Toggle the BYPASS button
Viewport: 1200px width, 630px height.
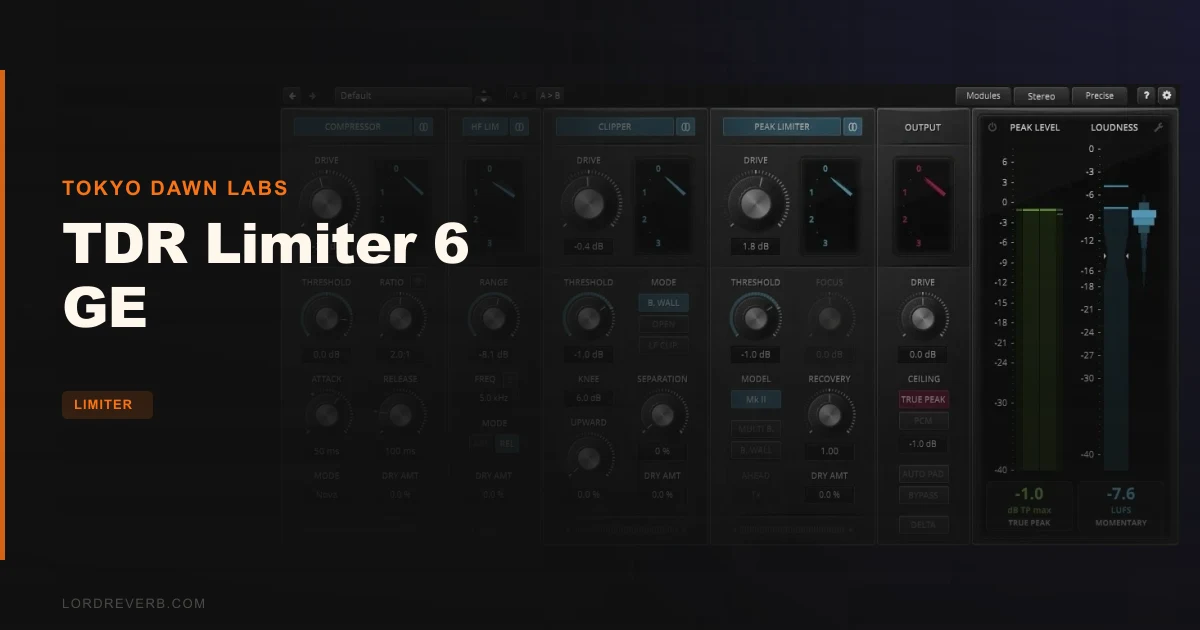[x=923, y=495]
